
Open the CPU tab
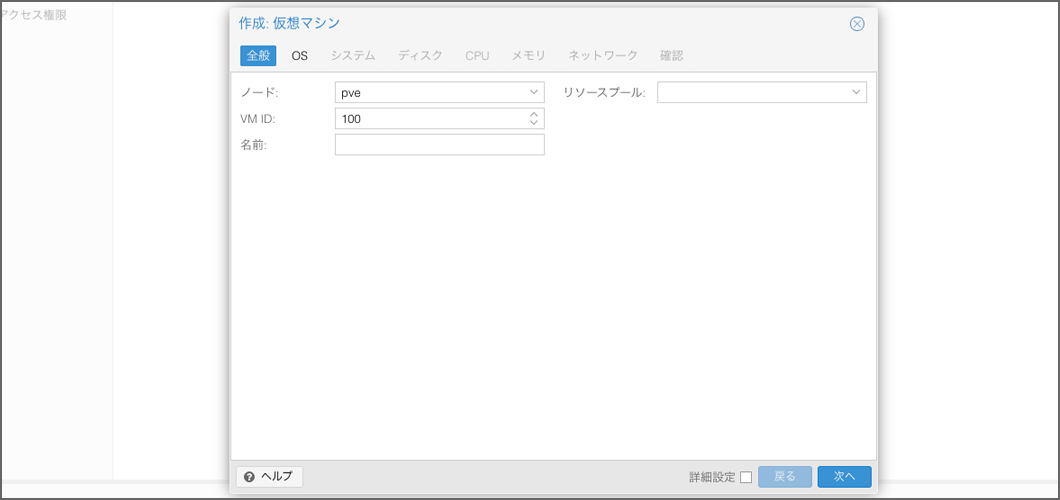(x=477, y=55)
